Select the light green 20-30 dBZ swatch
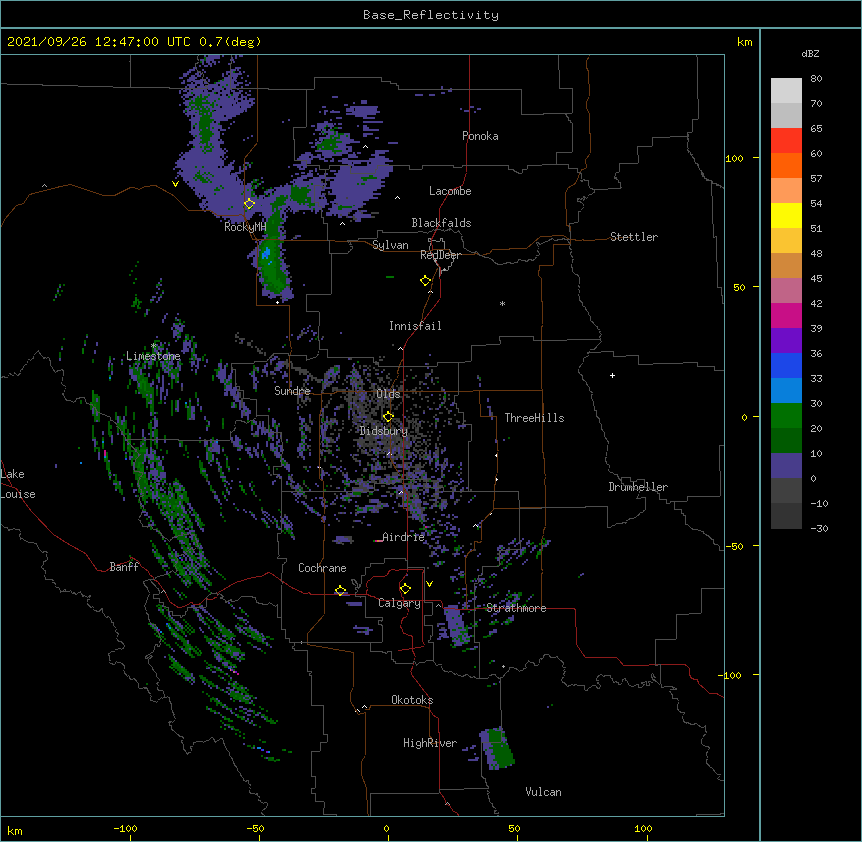This screenshot has width=862, height=842. 786,416
